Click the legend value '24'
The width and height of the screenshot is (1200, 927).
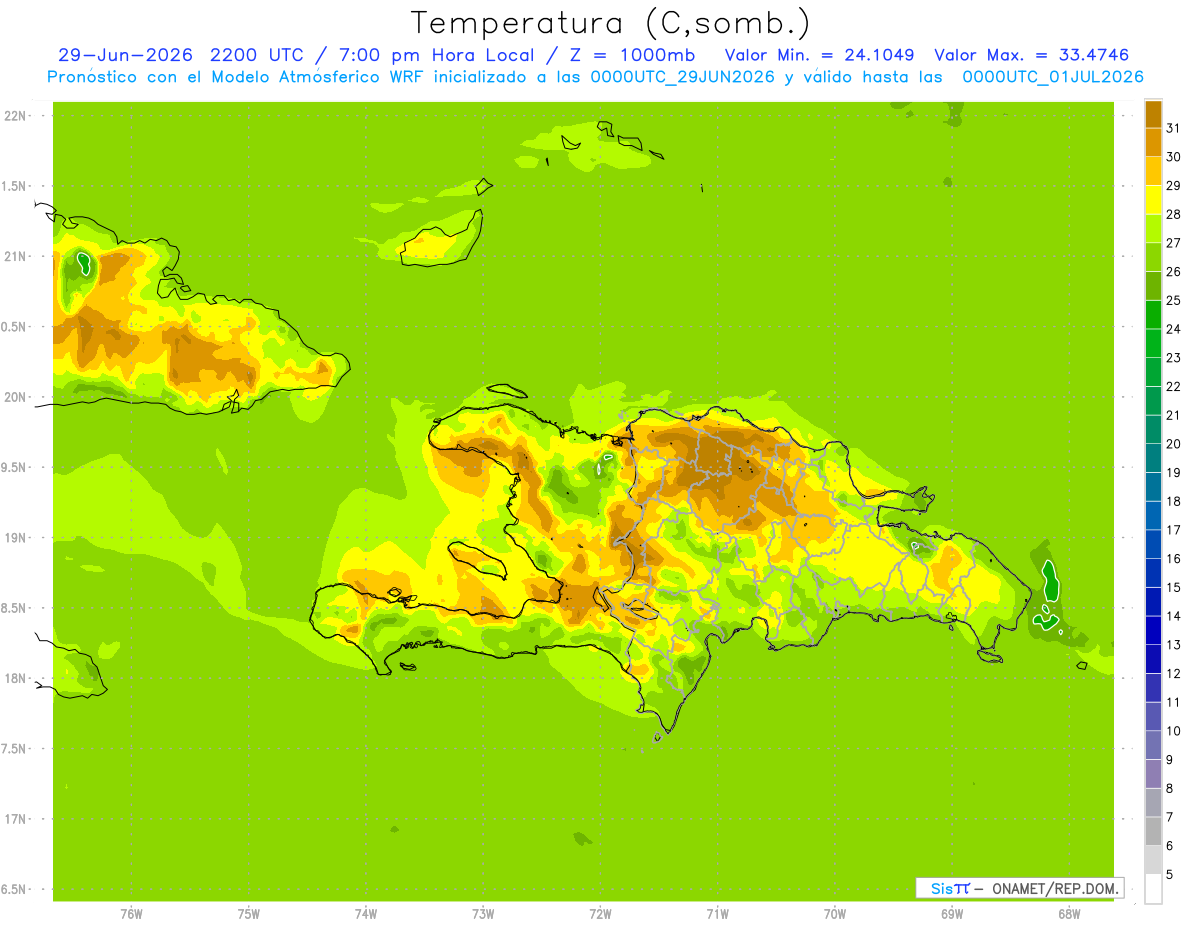(x=1173, y=329)
